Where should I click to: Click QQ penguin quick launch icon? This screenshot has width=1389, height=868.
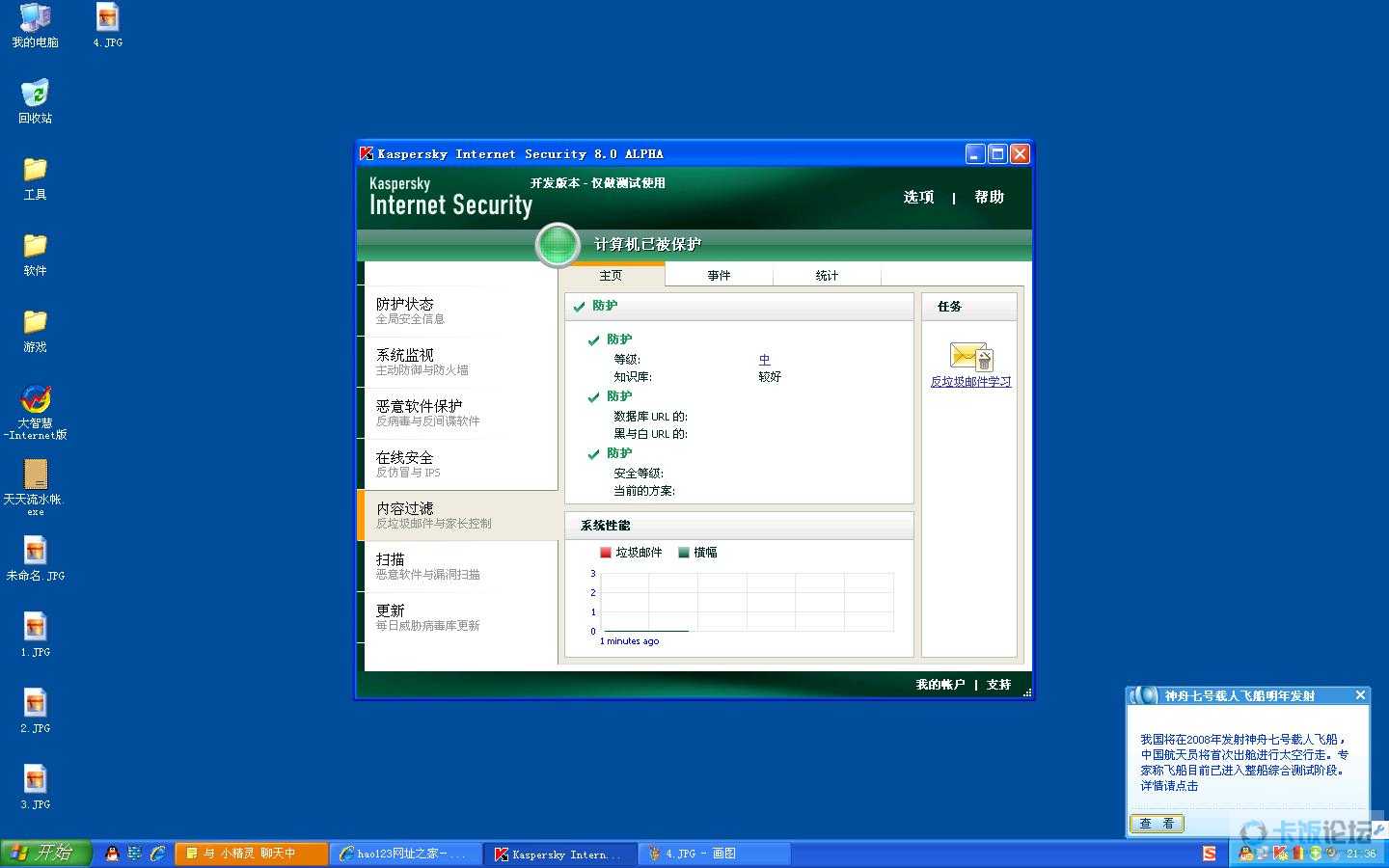tap(112, 854)
